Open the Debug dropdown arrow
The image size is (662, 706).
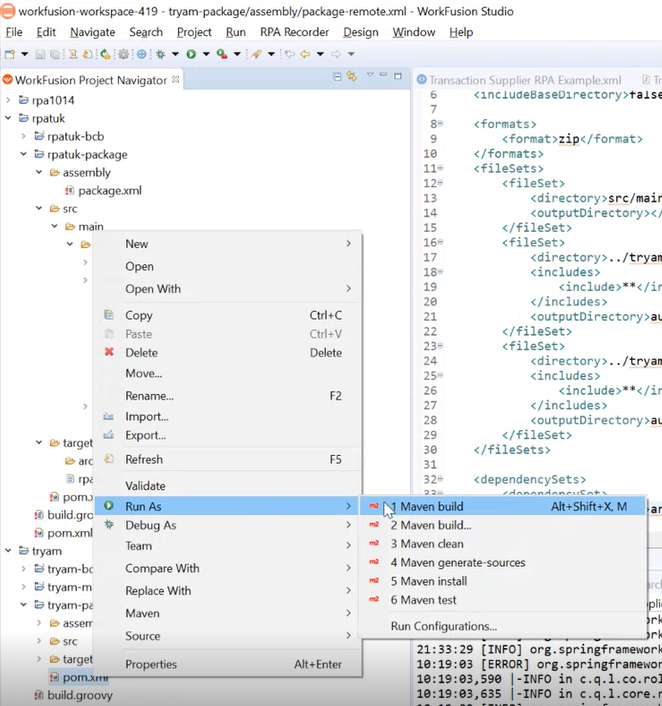coord(175,54)
